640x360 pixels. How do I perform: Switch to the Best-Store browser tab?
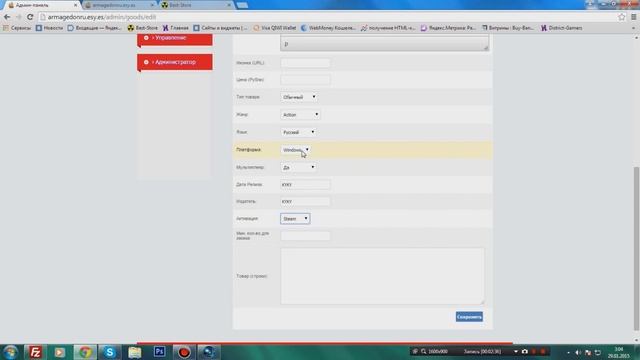[195, 5]
